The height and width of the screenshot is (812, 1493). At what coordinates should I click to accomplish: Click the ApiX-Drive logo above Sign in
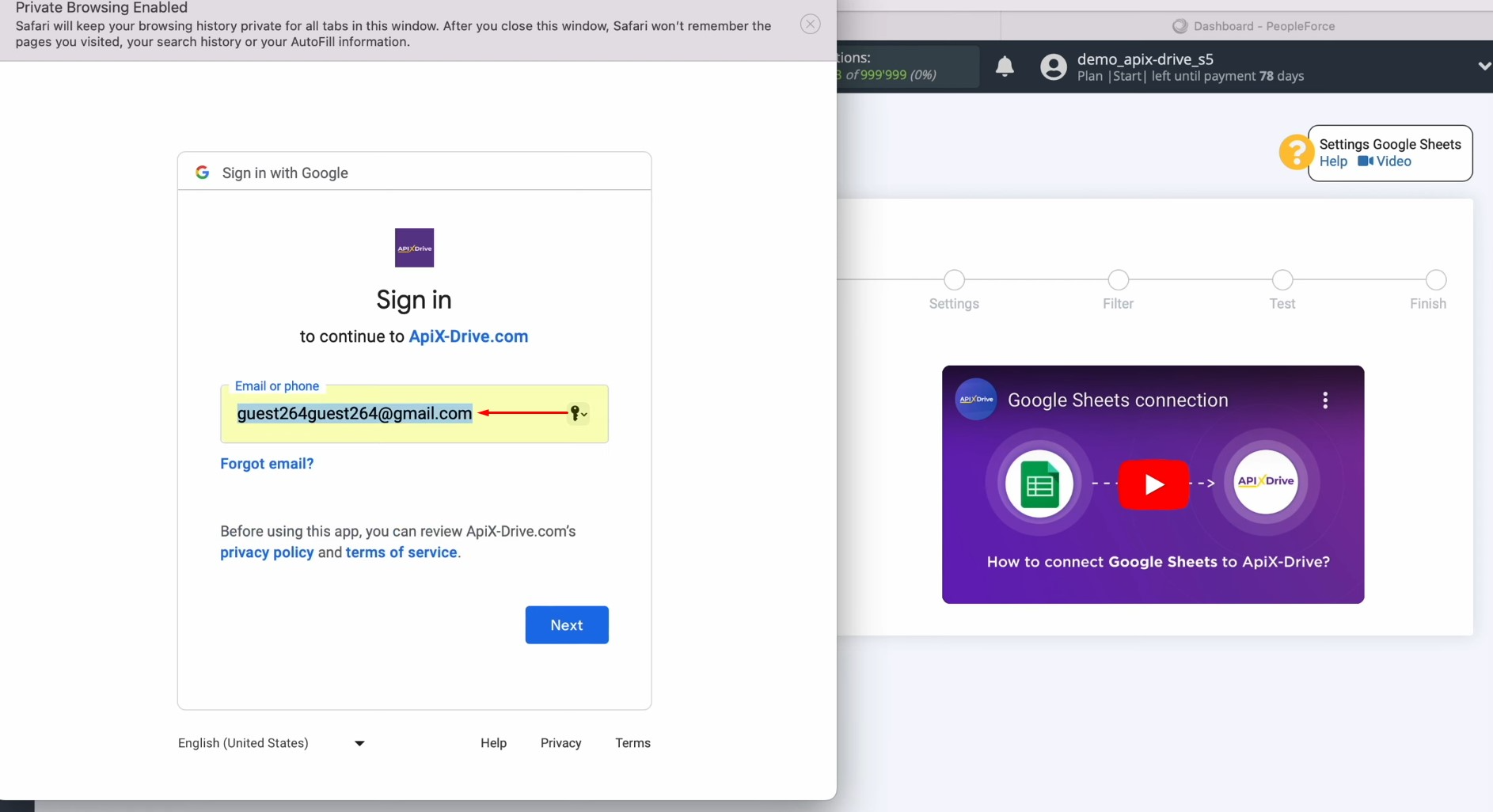pyautogui.click(x=415, y=247)
